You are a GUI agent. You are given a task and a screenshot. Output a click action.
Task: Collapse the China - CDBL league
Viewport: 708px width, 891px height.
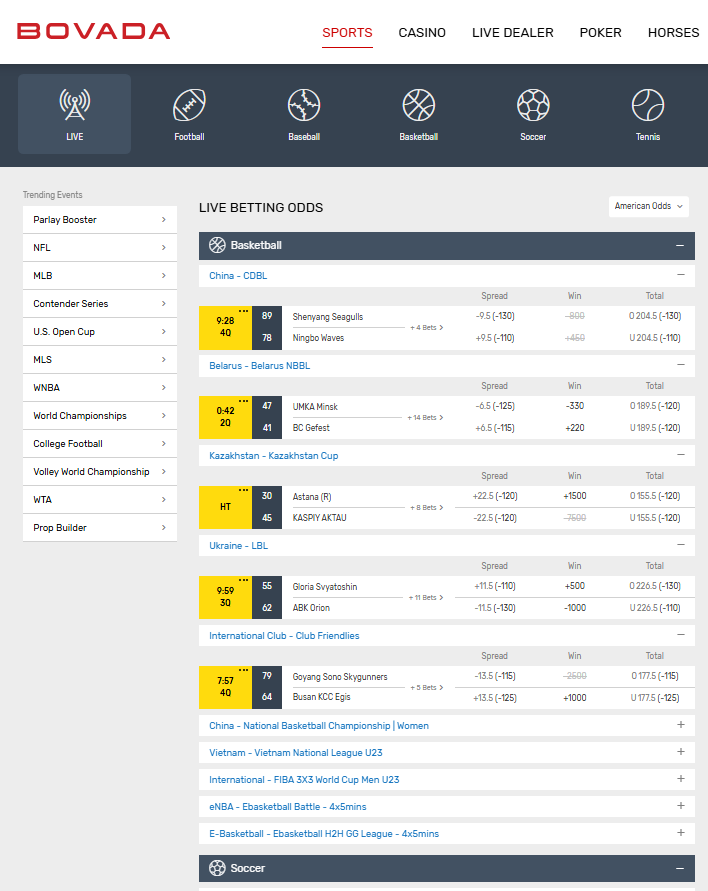680,275
